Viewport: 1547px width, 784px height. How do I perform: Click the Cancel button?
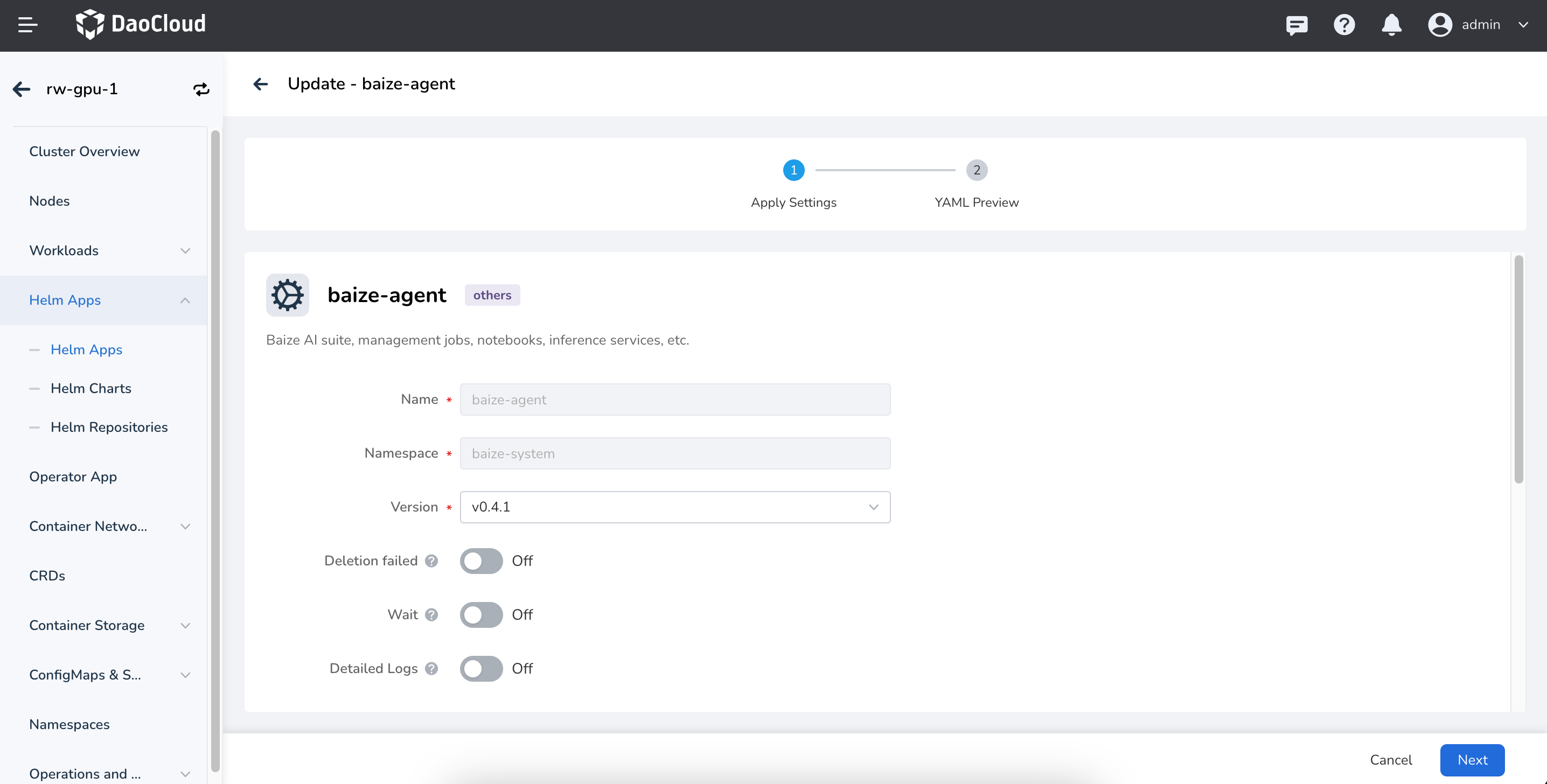1390,760
